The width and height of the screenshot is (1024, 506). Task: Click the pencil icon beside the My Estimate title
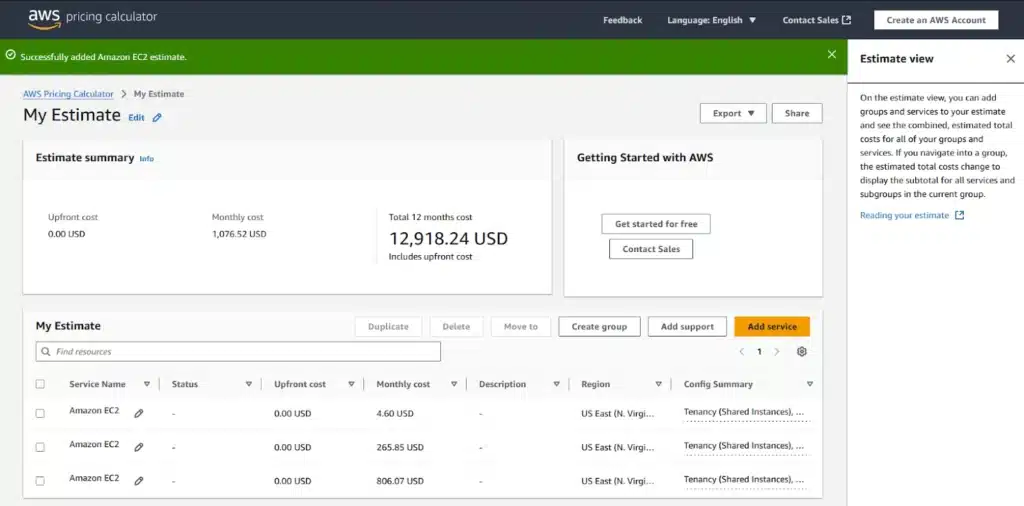pos(157,118)
